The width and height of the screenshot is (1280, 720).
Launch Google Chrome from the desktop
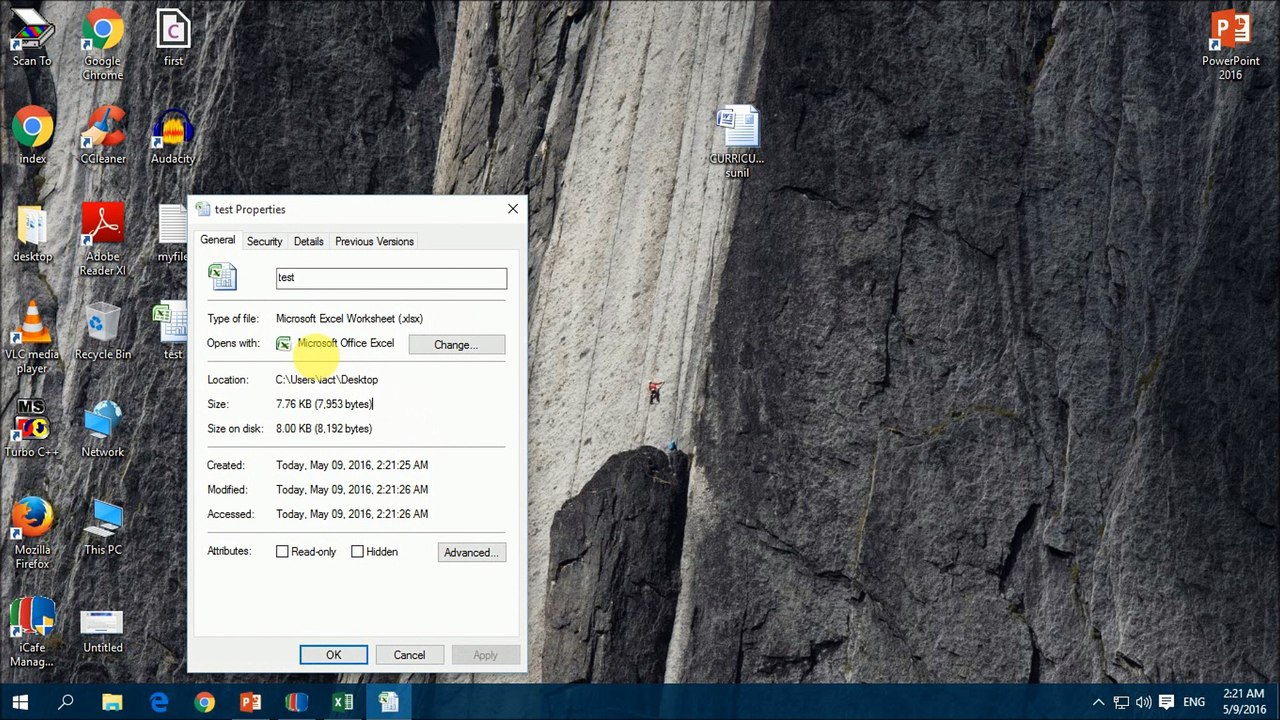(x=103, y=45)
